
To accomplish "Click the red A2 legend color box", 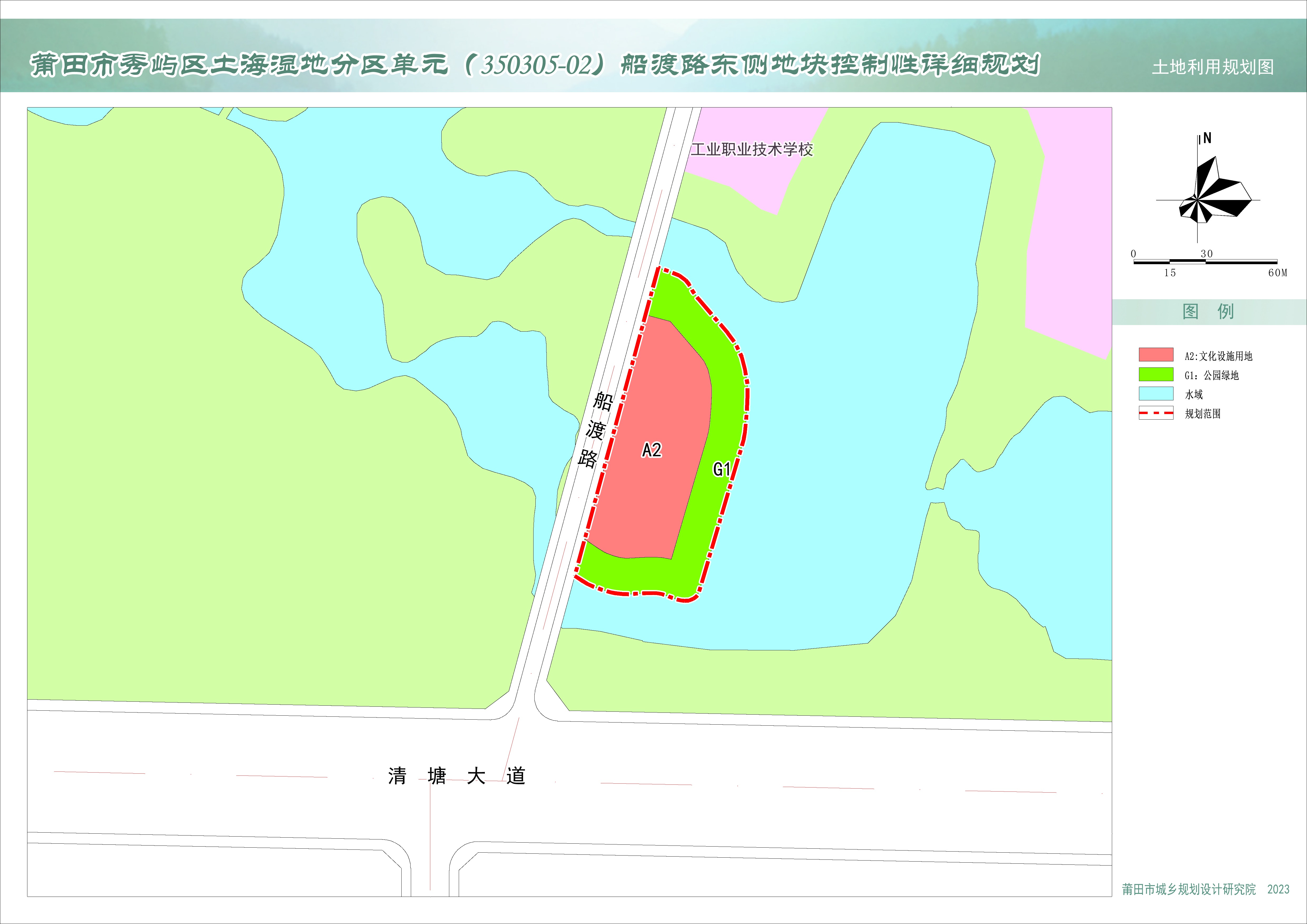I will click(x=1156, y=355).
